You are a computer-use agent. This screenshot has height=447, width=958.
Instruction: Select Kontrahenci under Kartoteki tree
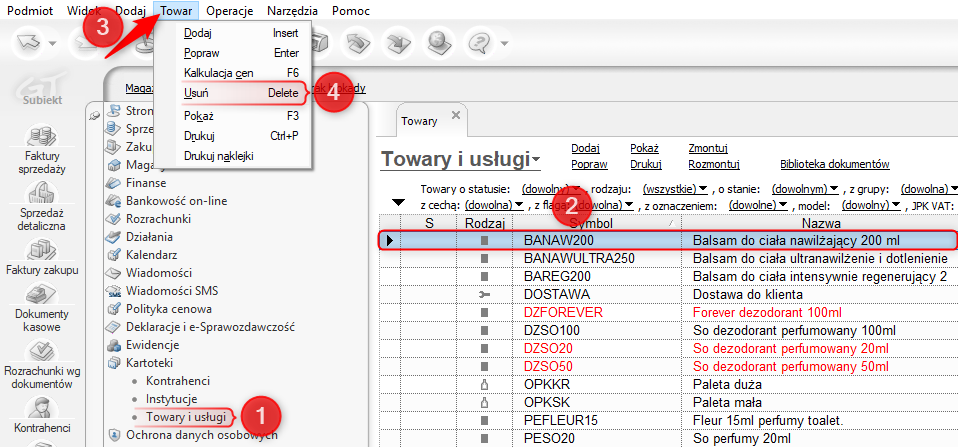178,381
